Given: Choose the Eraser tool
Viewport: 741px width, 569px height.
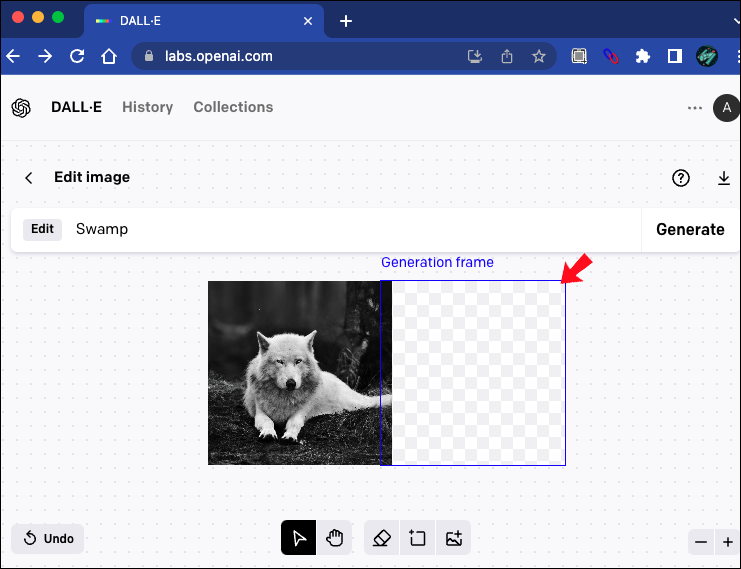Looking at the screenshot, I should tap(381, 538).
